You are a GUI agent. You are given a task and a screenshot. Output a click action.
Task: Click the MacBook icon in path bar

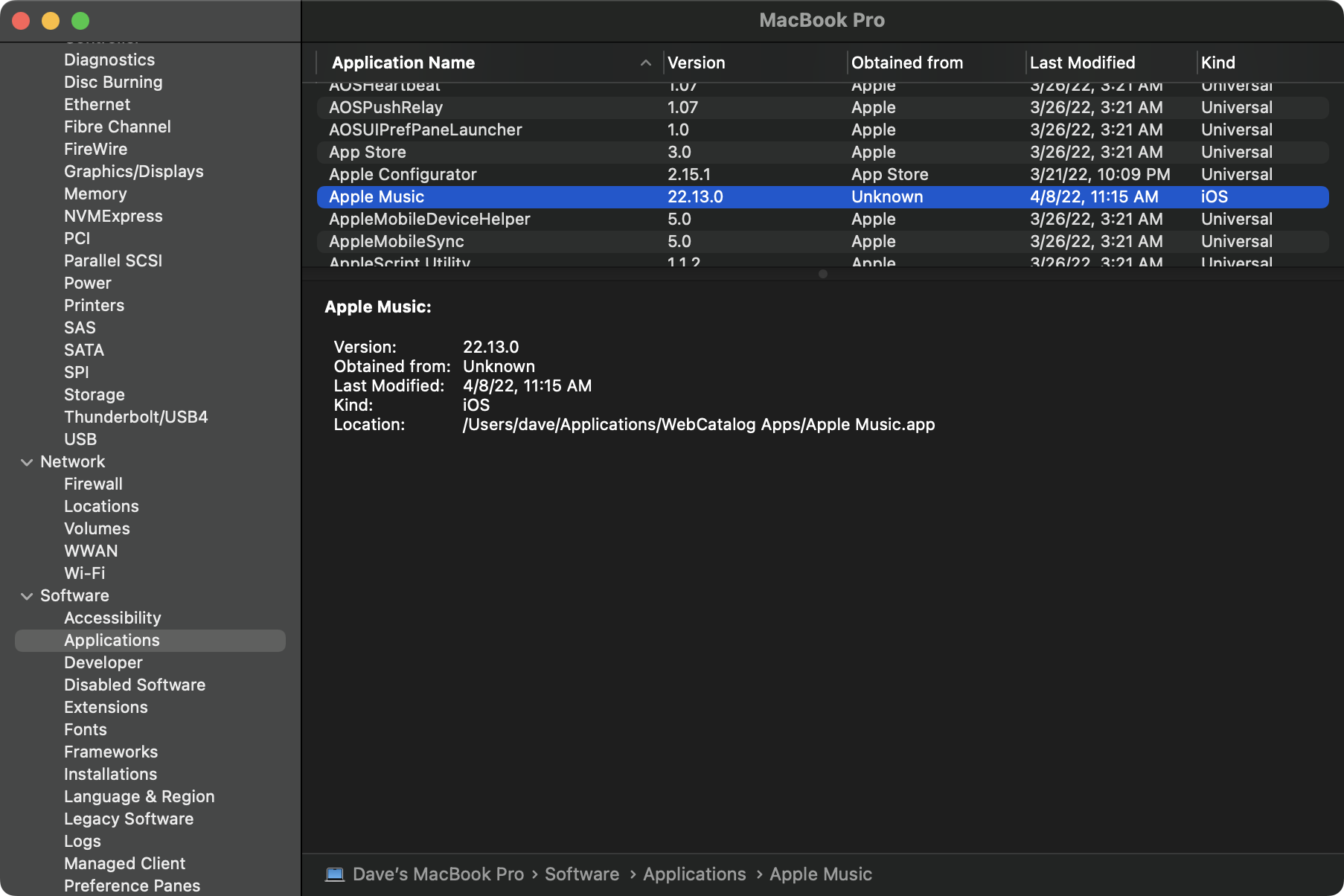coord(335,874)
